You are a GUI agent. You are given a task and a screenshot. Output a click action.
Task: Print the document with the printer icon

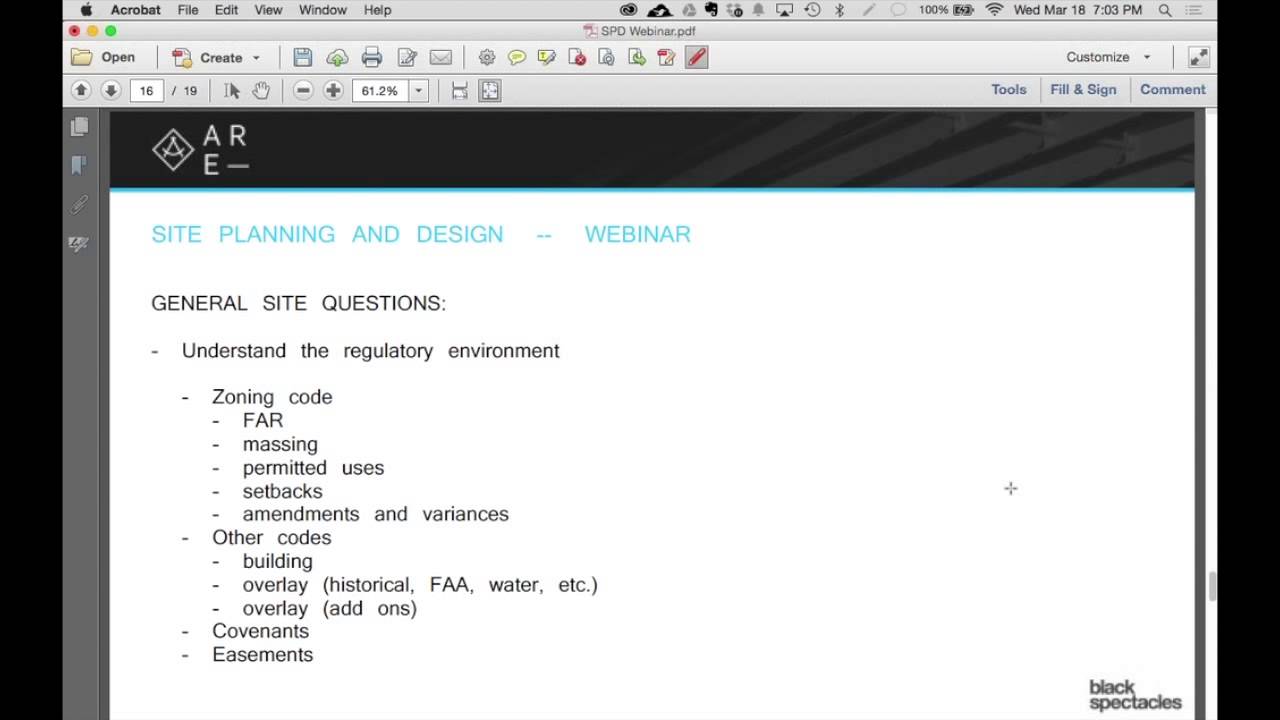tap(372, 57)
